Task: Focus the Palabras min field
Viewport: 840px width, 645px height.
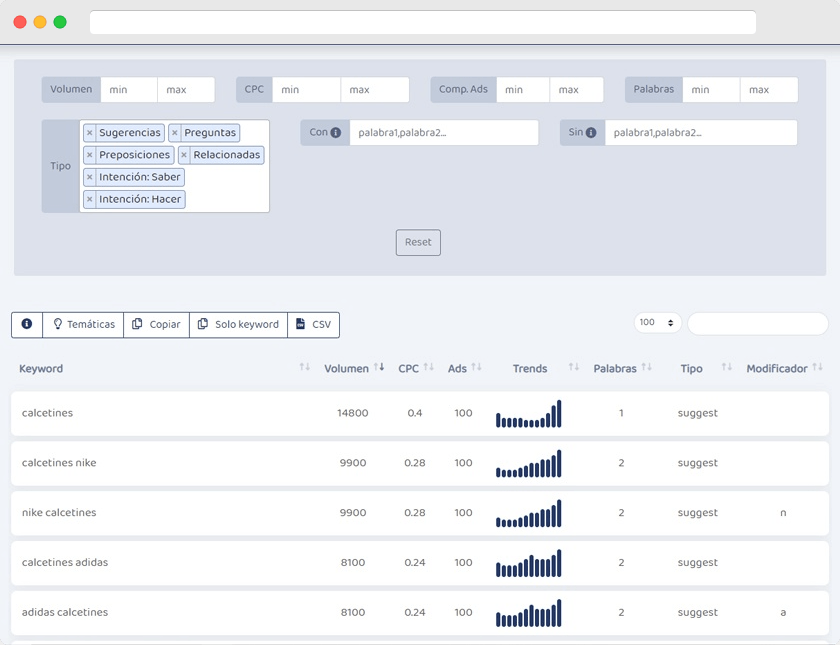Action: (x=711, y=89)
